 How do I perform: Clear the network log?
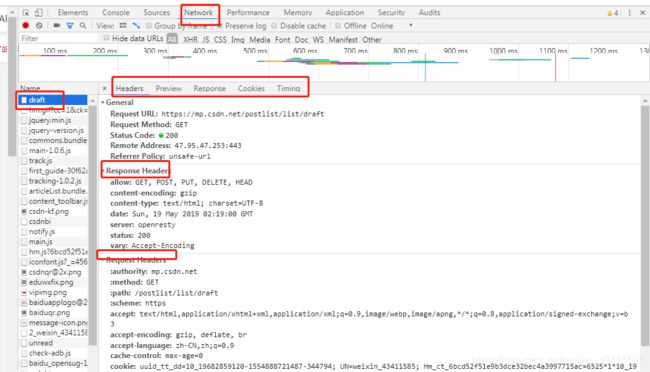pos(39,26)
